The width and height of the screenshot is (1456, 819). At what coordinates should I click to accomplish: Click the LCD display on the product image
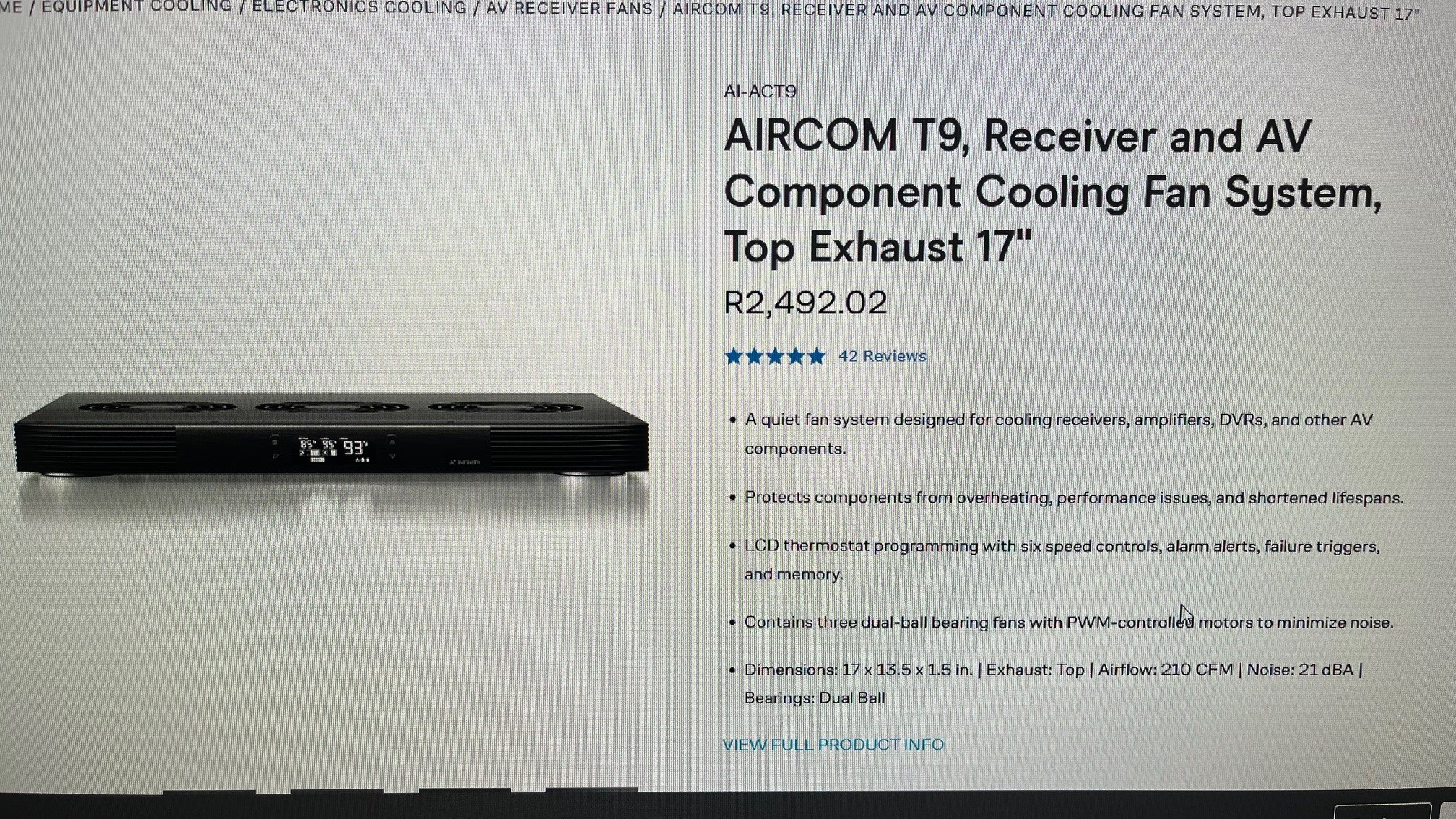click(334, 448)
